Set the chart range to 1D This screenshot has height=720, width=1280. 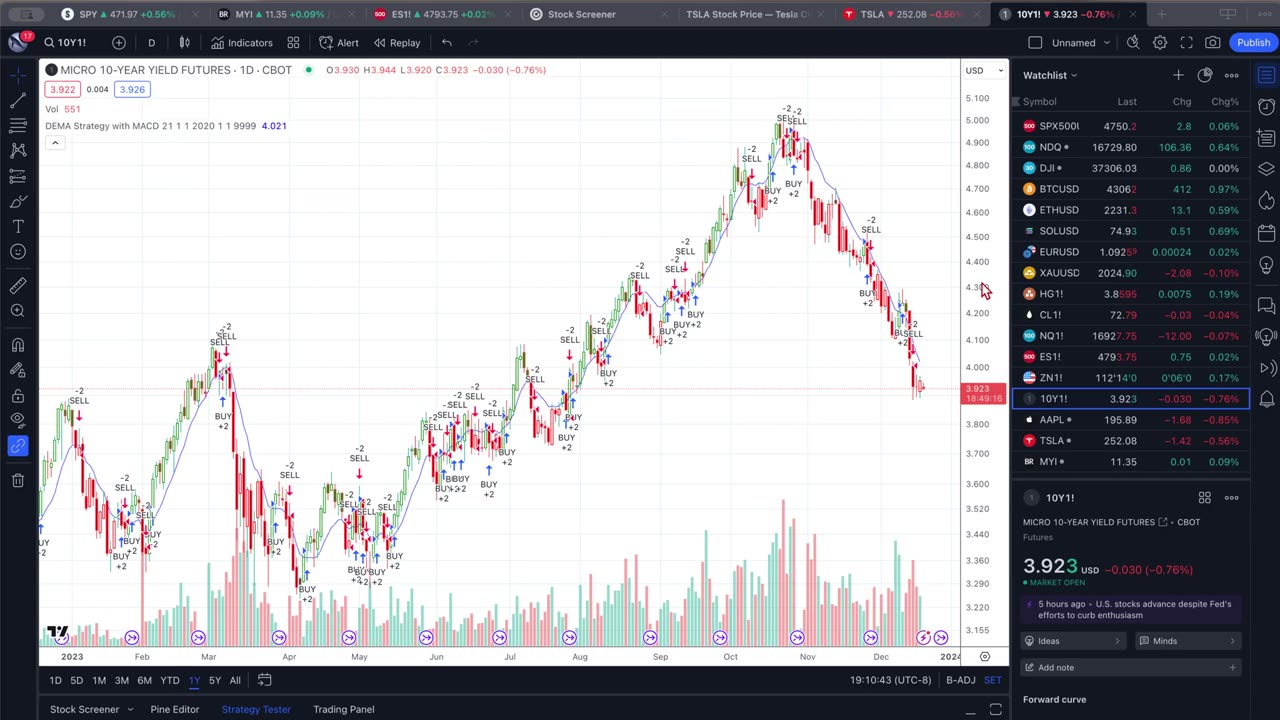click(x=55, y=680)
